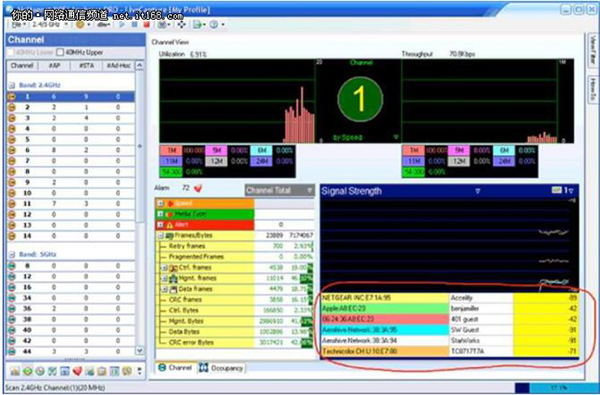Collapse the Band: 2.4GHz group
The height and width of the screenshot is (395, 600).
(12, 85)
